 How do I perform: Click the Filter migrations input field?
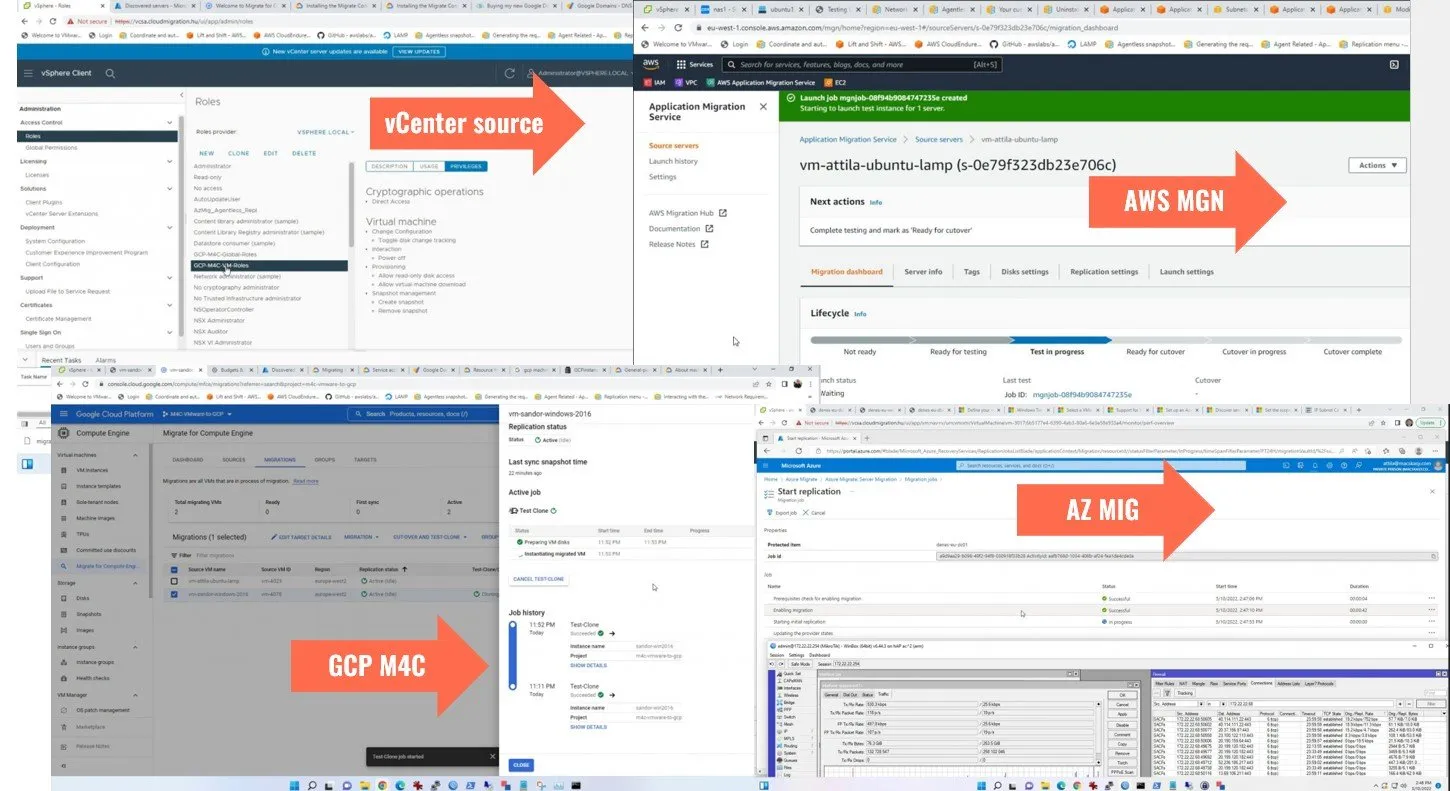tap(215, 554)
